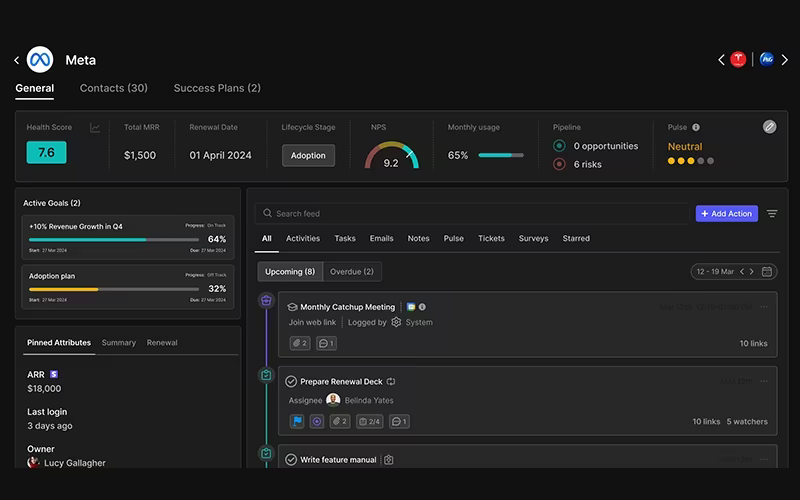This screenshot has width=800, height=500.
Task: Click the blue flag icon on renewal task
Action: [297, 421]
